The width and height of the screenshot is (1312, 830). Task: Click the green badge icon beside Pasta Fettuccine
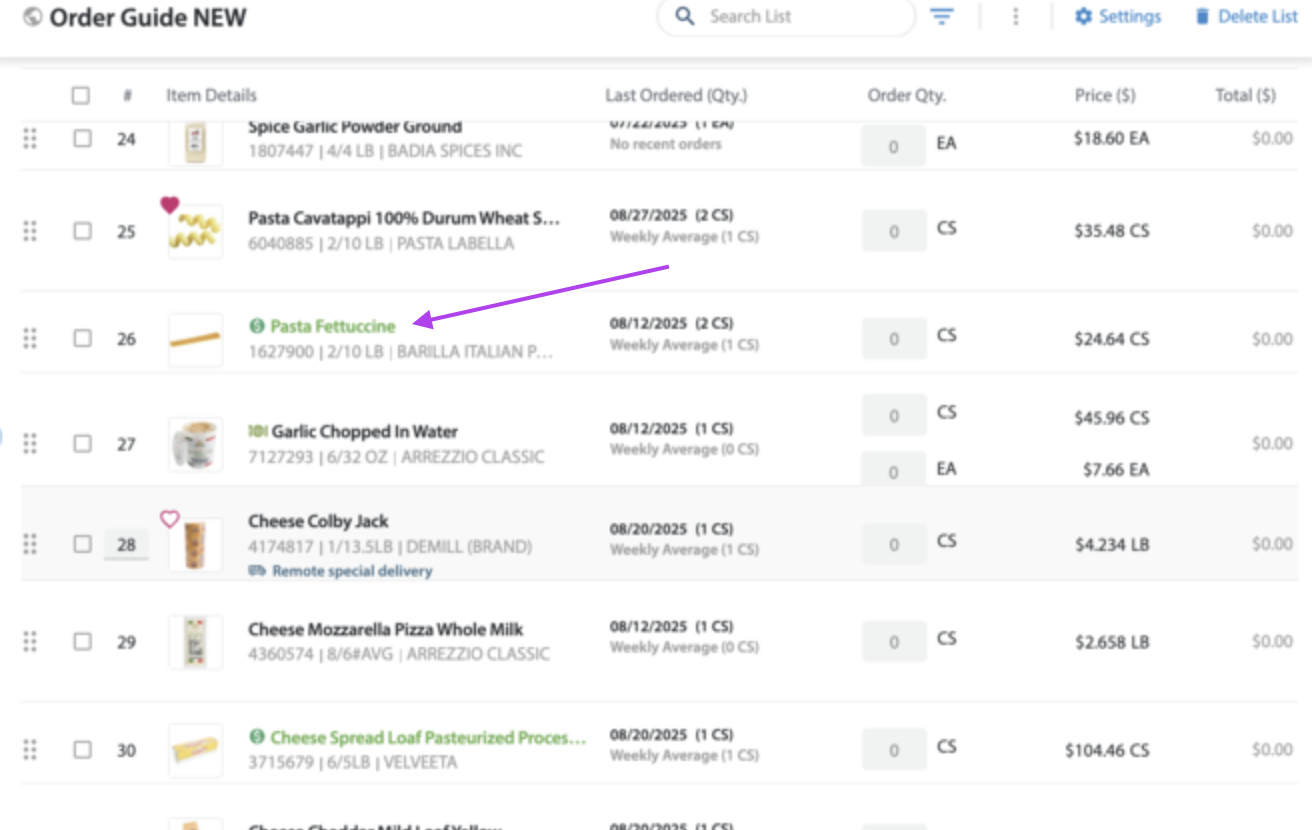pyautogui.click(x=258, y=326)
